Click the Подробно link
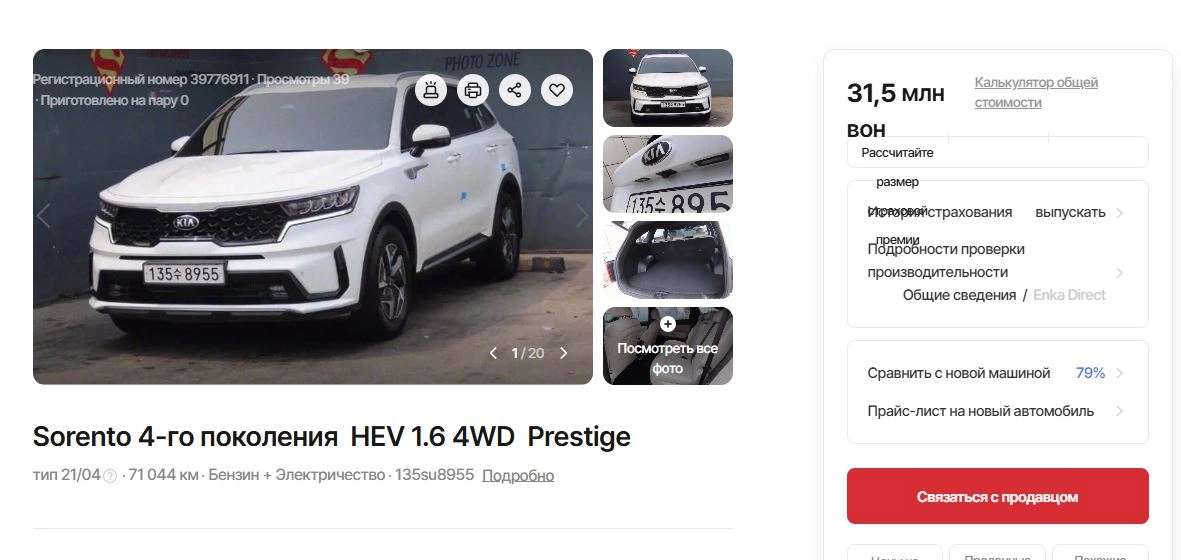The width and height of the screenshot is (1181, 560). coord(518,476)
